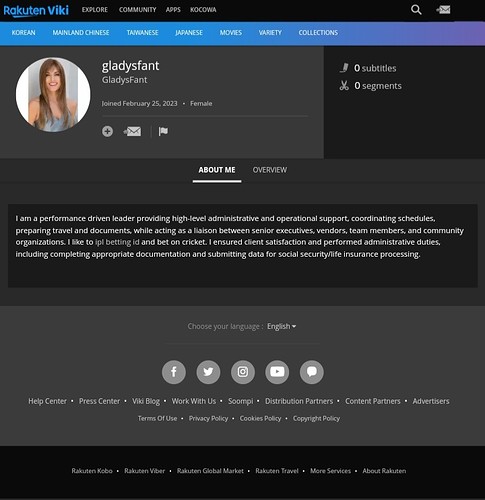Browse the Taiwanese category
Screen dimensions: 485x500
142,33
